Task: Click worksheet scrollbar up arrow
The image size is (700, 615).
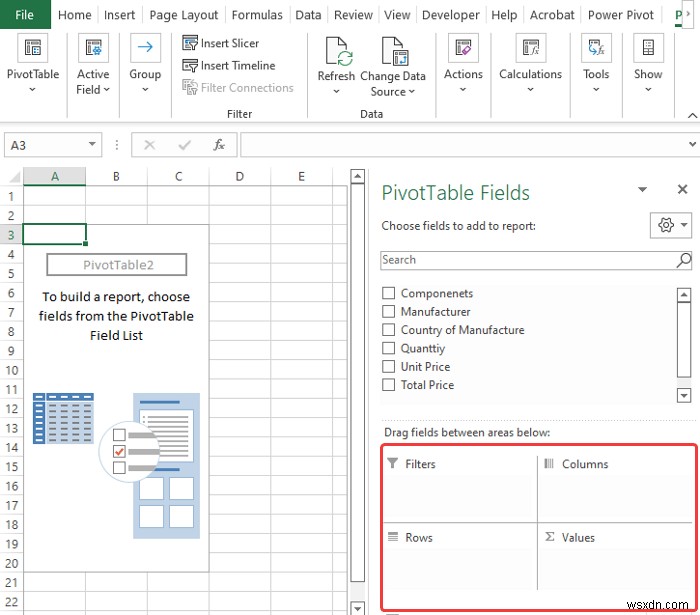Action: pos(357,176)
